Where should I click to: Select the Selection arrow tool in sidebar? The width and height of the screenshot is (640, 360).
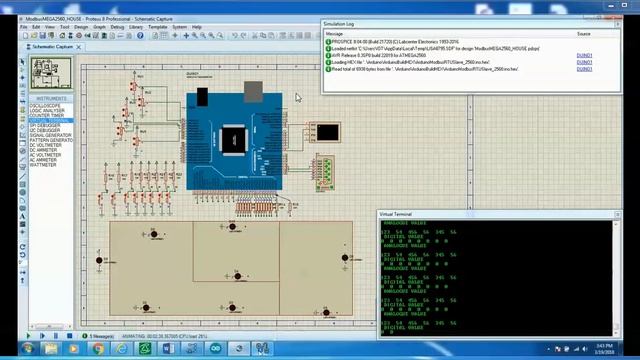22,62
